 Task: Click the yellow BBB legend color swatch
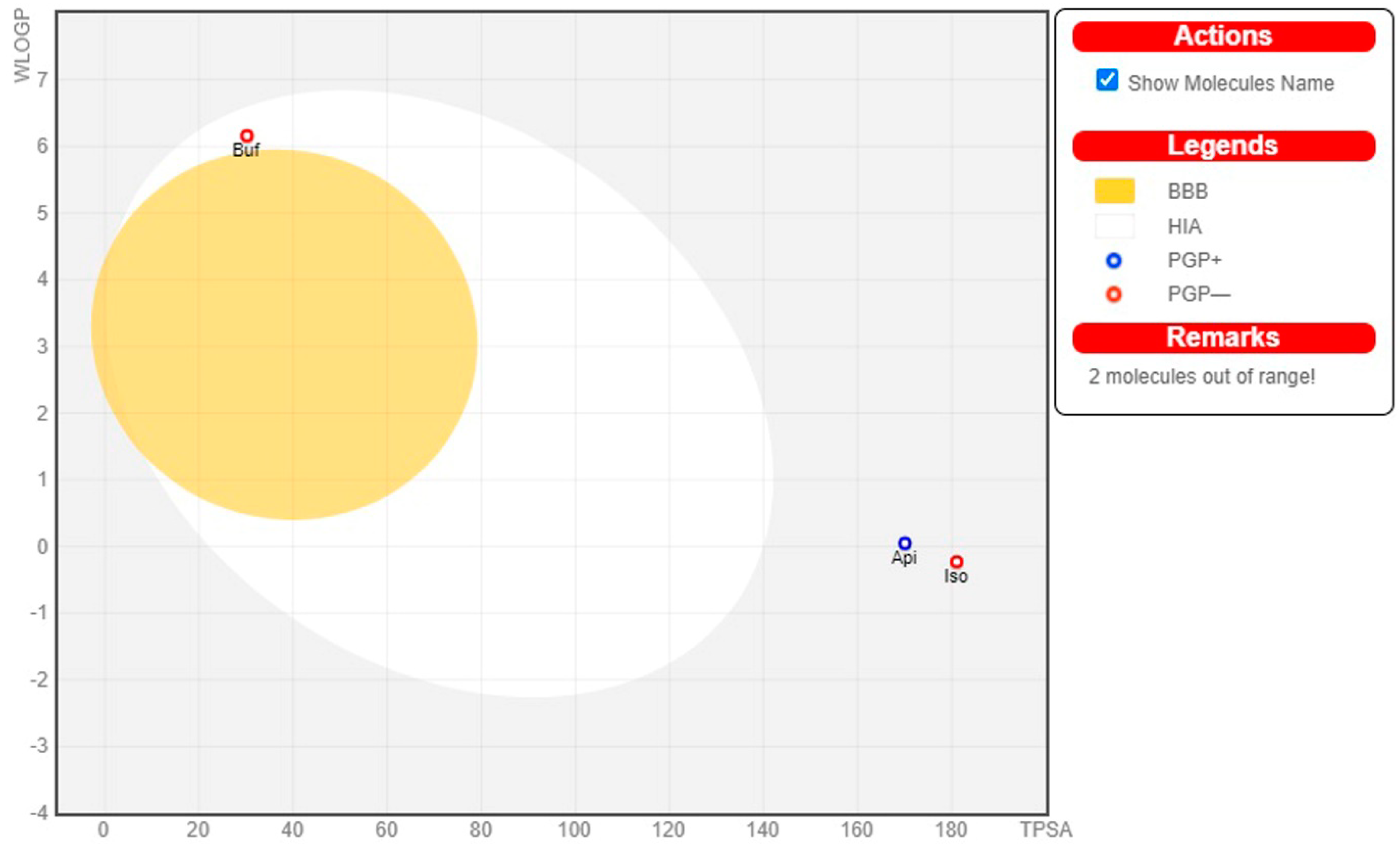pyautogui.click(x=1114, y=191)
